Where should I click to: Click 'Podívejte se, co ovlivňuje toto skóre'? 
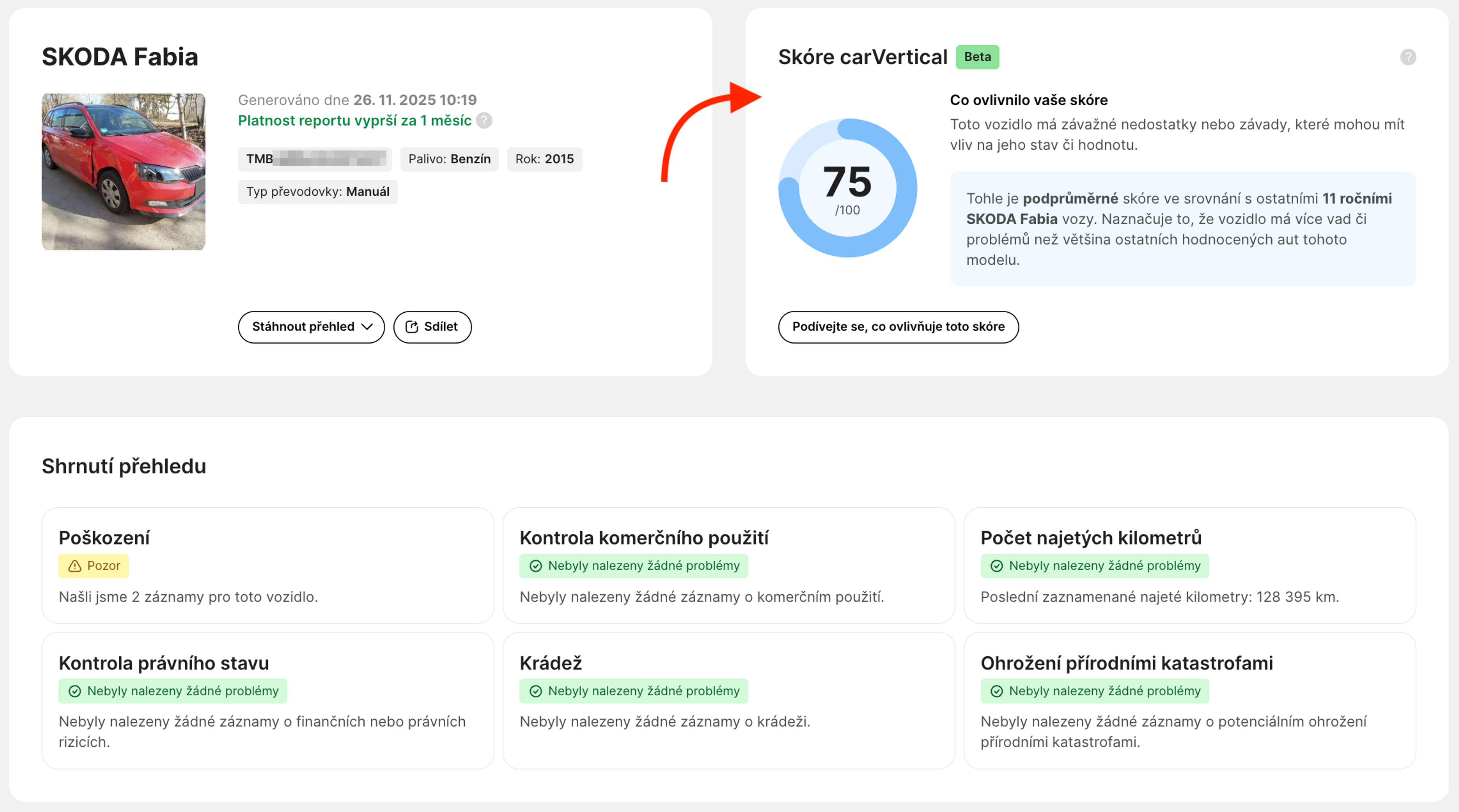pos(898,327)
